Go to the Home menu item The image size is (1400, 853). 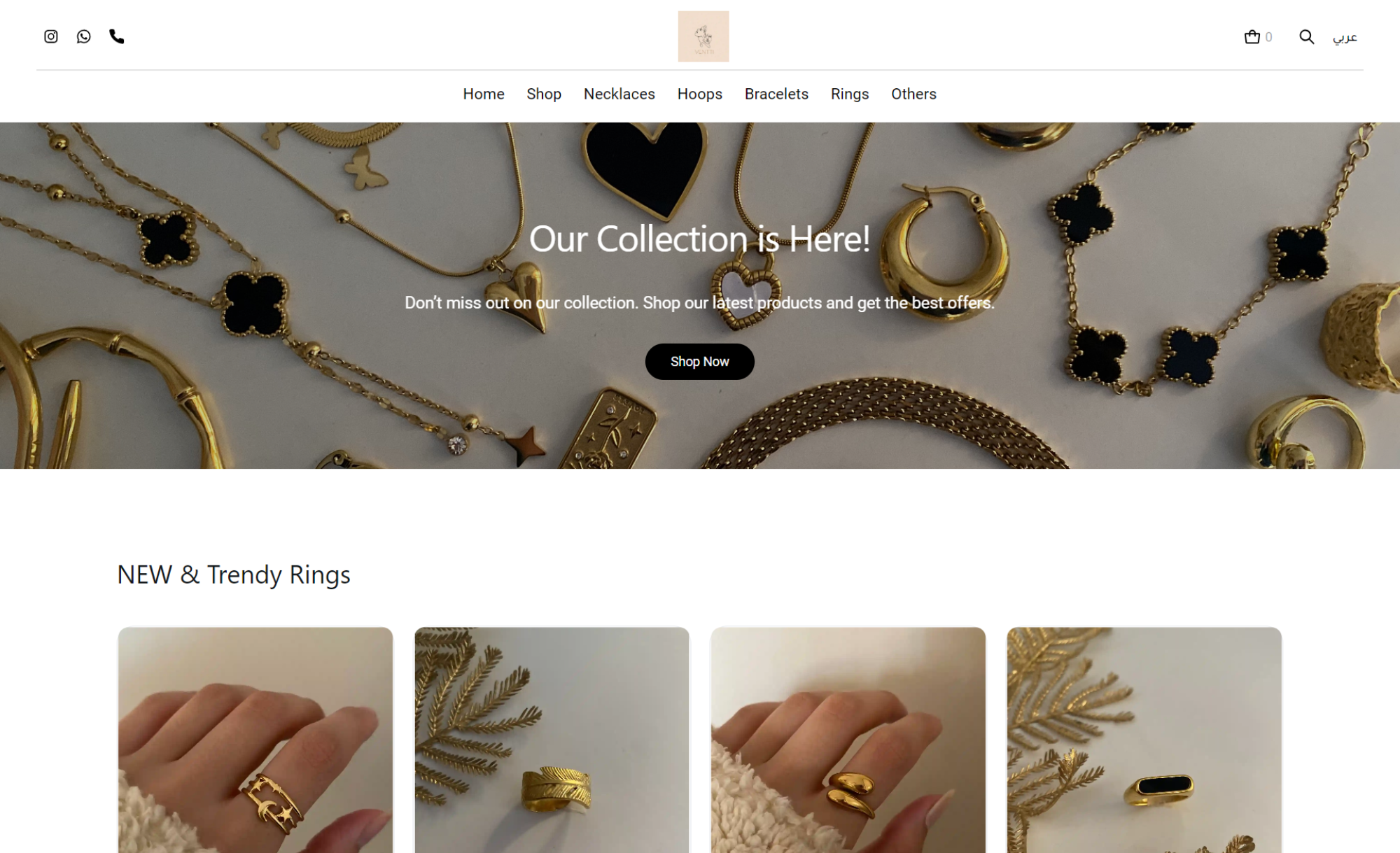(484, 94)
